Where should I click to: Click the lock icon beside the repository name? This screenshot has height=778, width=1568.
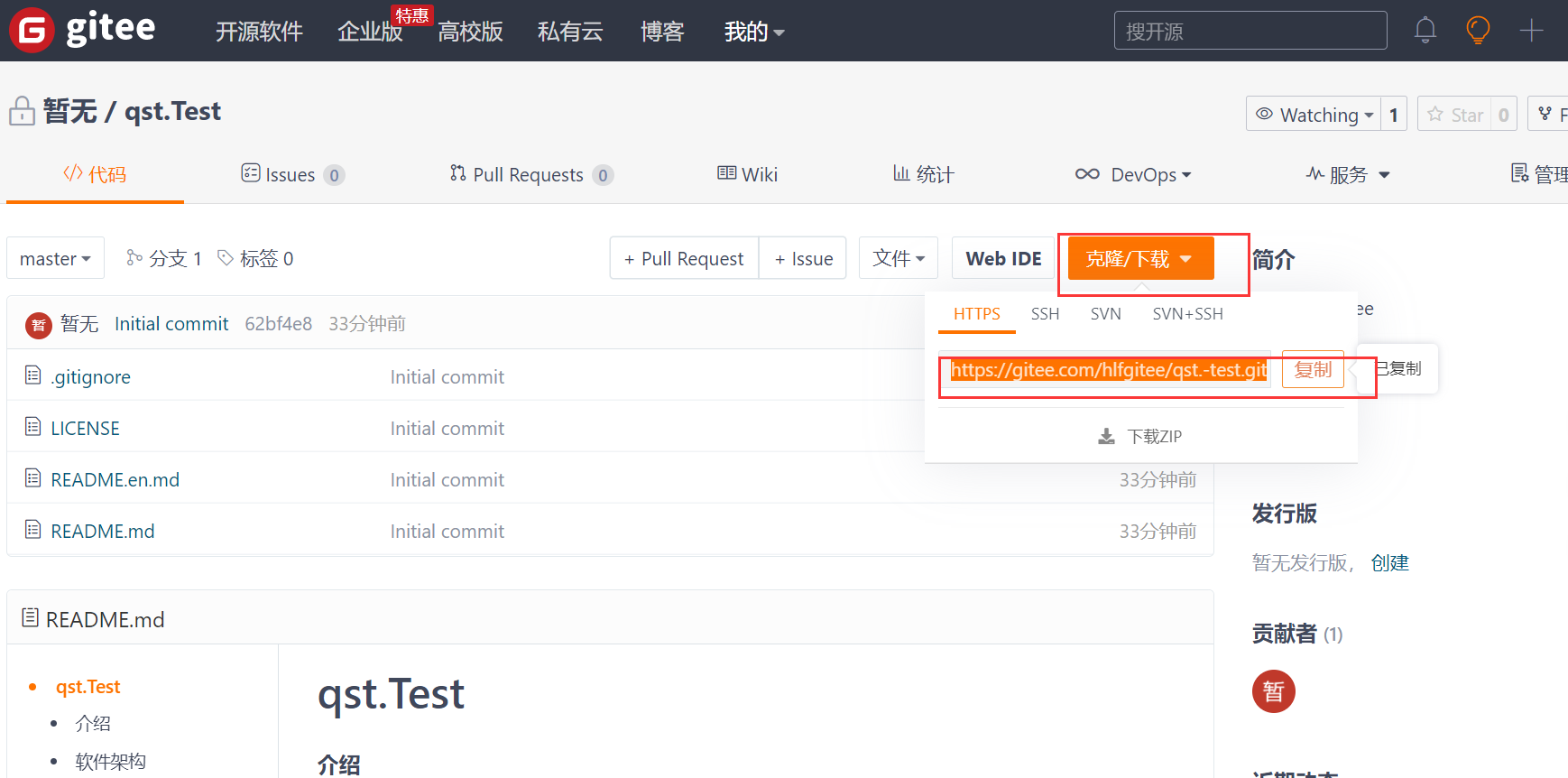click(22, 112)
